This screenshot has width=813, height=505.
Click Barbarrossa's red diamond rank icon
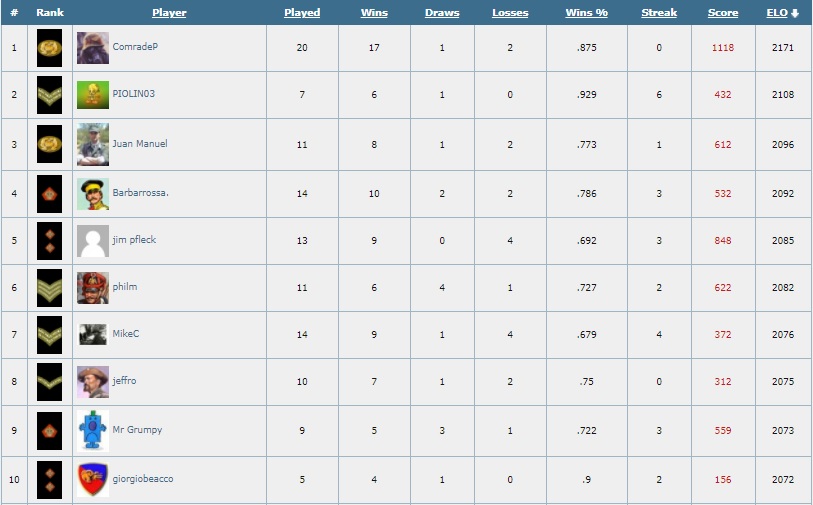pyautogui.click(x=49, y=194)
